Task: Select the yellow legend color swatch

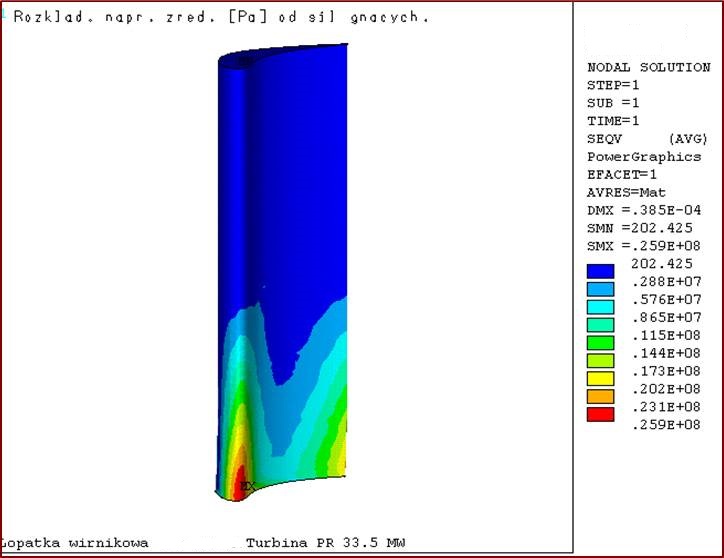Action: (x=600, y=379)
